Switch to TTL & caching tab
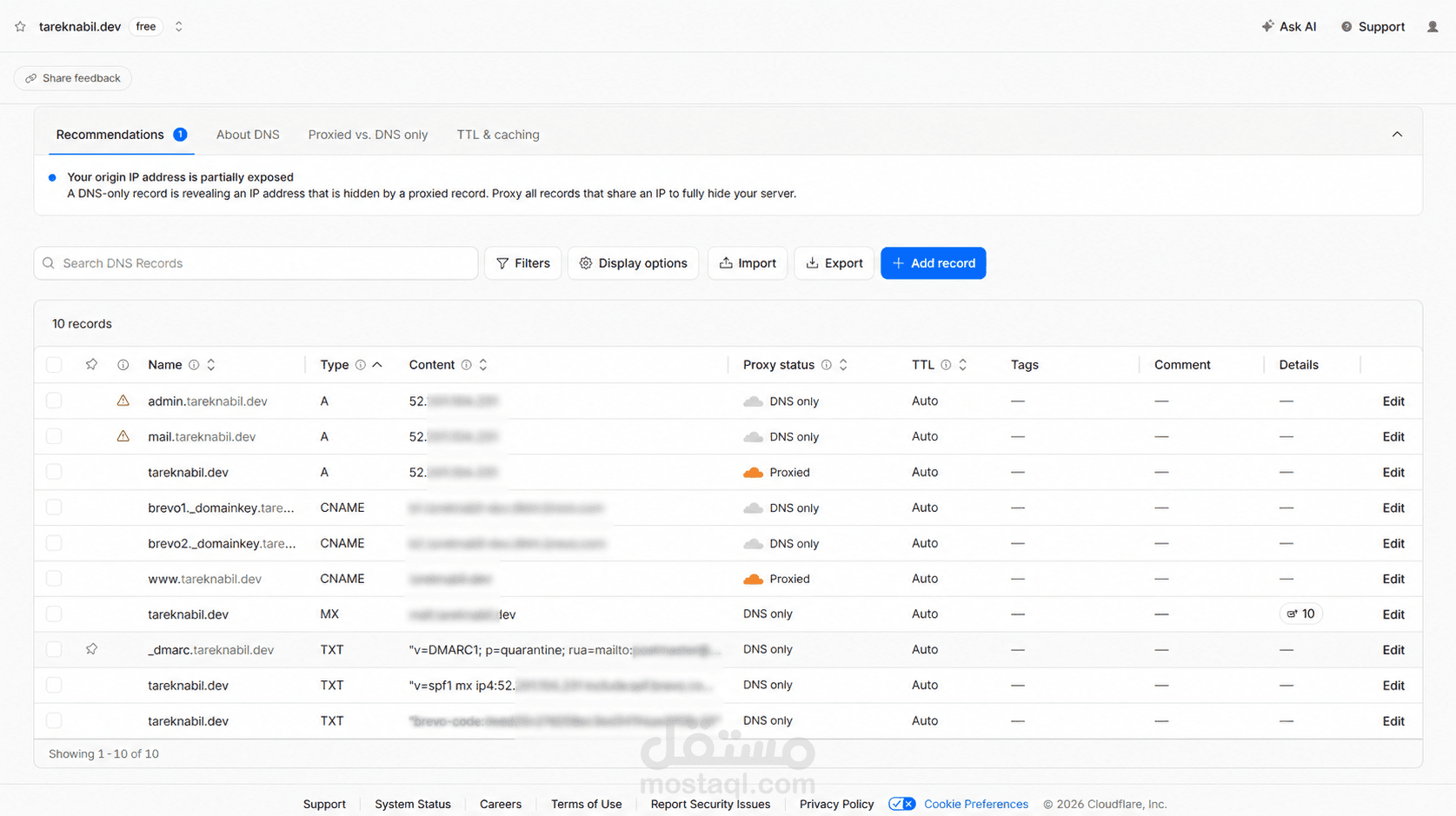1456x816 pixels. pyautogui.click(x=498, y=135)
